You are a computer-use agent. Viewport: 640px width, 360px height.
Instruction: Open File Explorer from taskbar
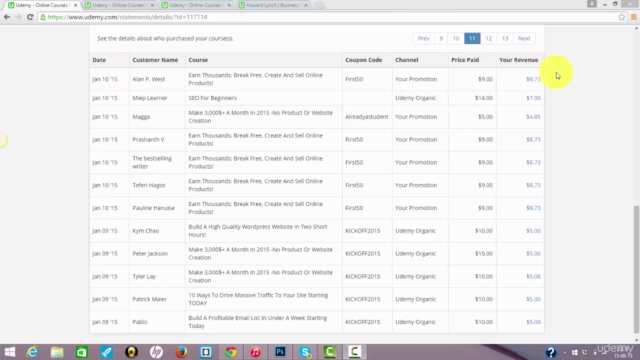57,352
